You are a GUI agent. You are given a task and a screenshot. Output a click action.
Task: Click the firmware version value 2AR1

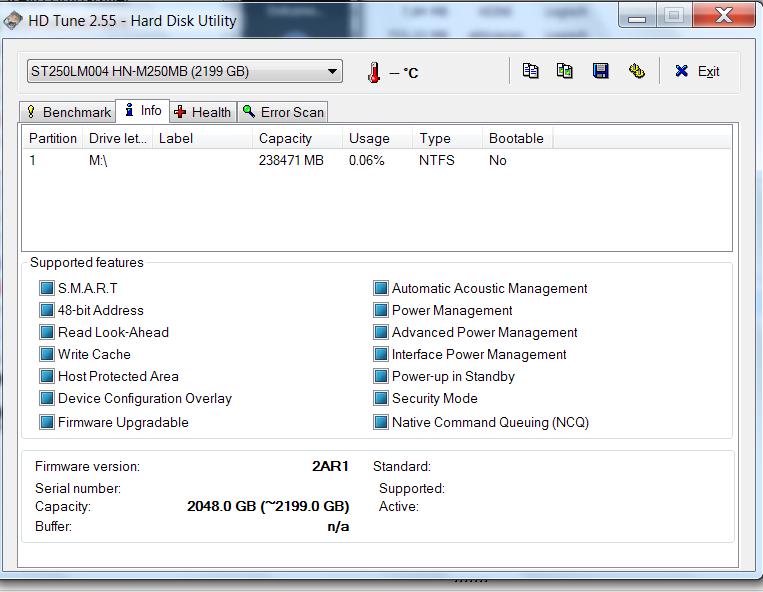(x=330, y=466)
